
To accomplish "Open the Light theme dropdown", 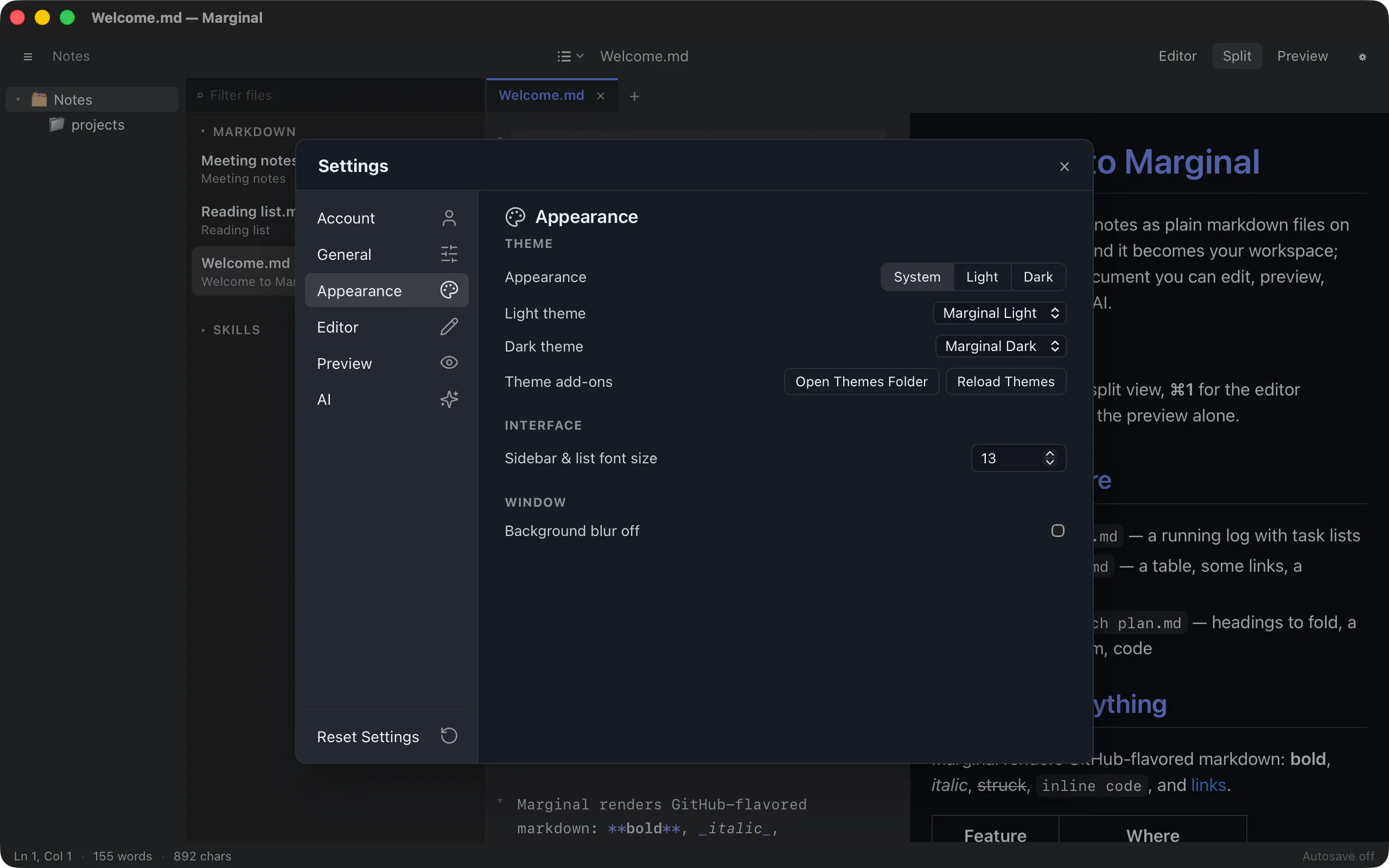I will pos(999,313).
